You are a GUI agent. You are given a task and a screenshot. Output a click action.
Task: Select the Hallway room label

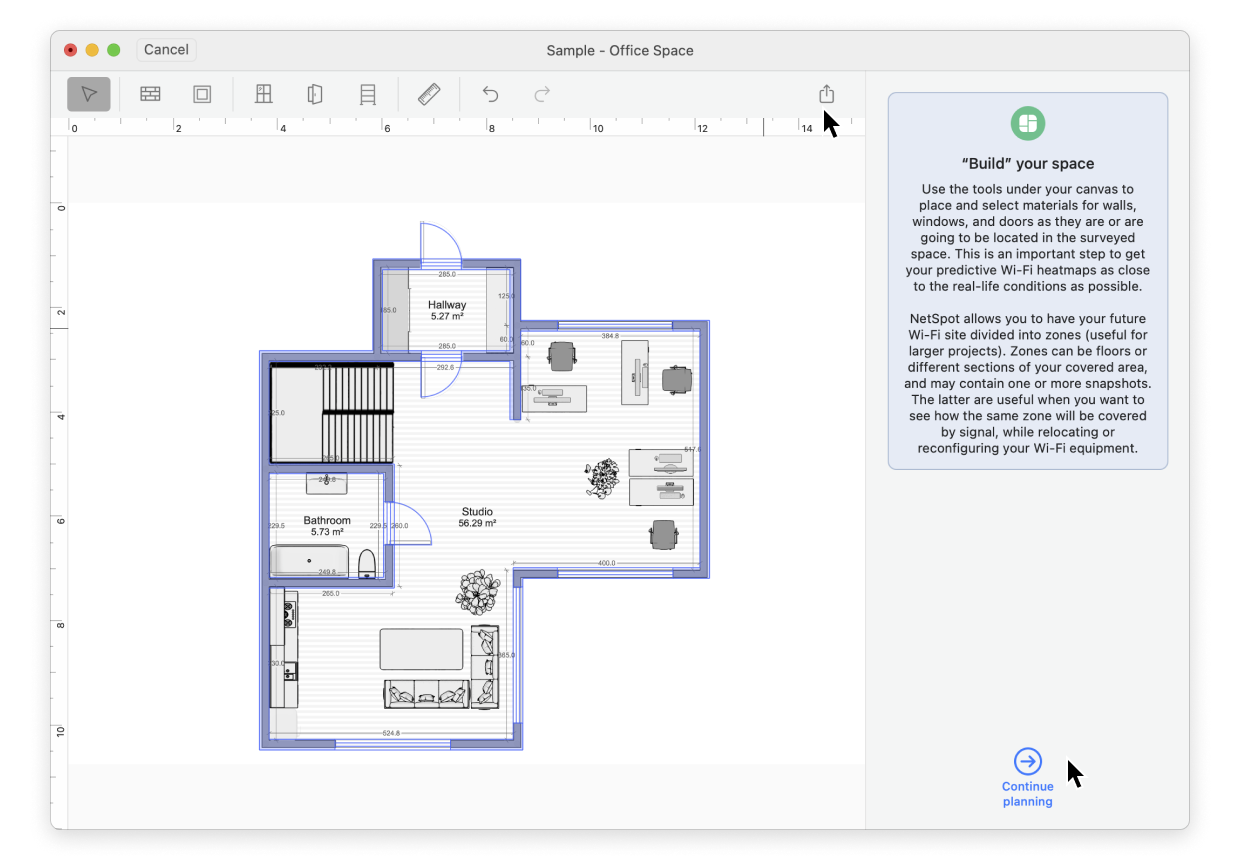(x=447, y=305)
